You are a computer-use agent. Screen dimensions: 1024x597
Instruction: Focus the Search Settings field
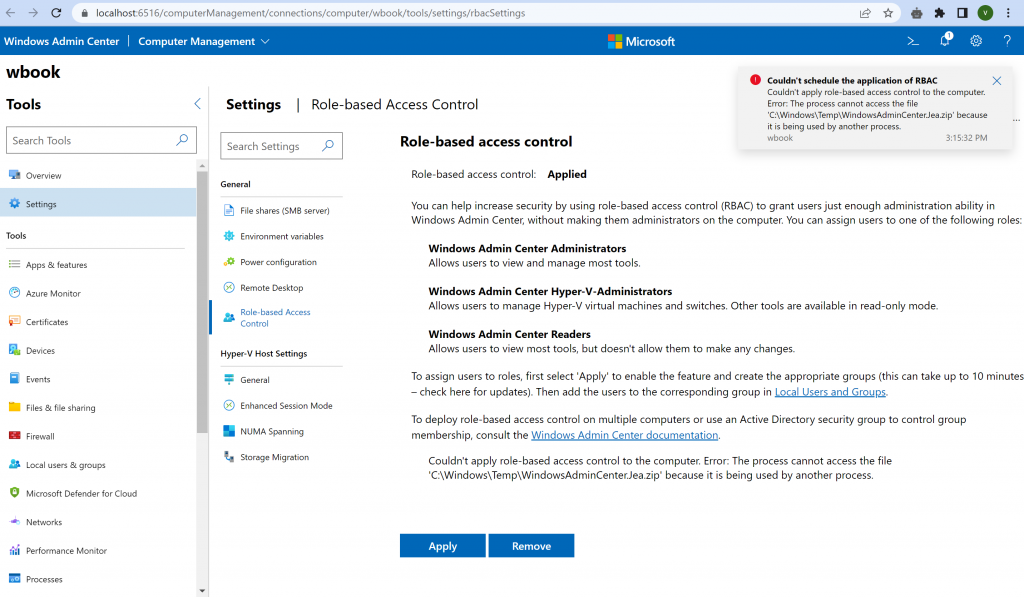tap(281, 146)
